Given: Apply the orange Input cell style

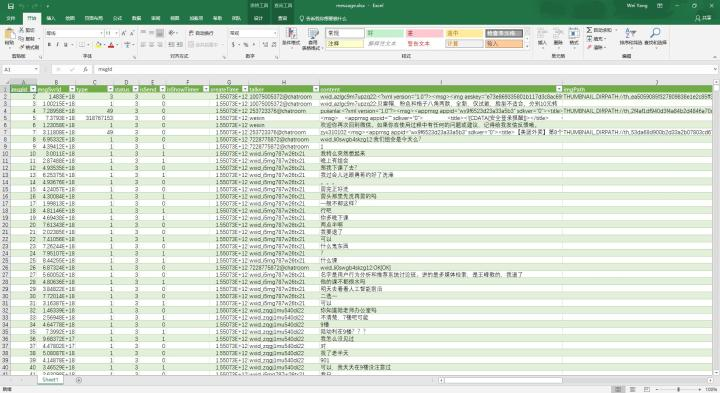Looking at the screenshot, I should tap(504, 44).
